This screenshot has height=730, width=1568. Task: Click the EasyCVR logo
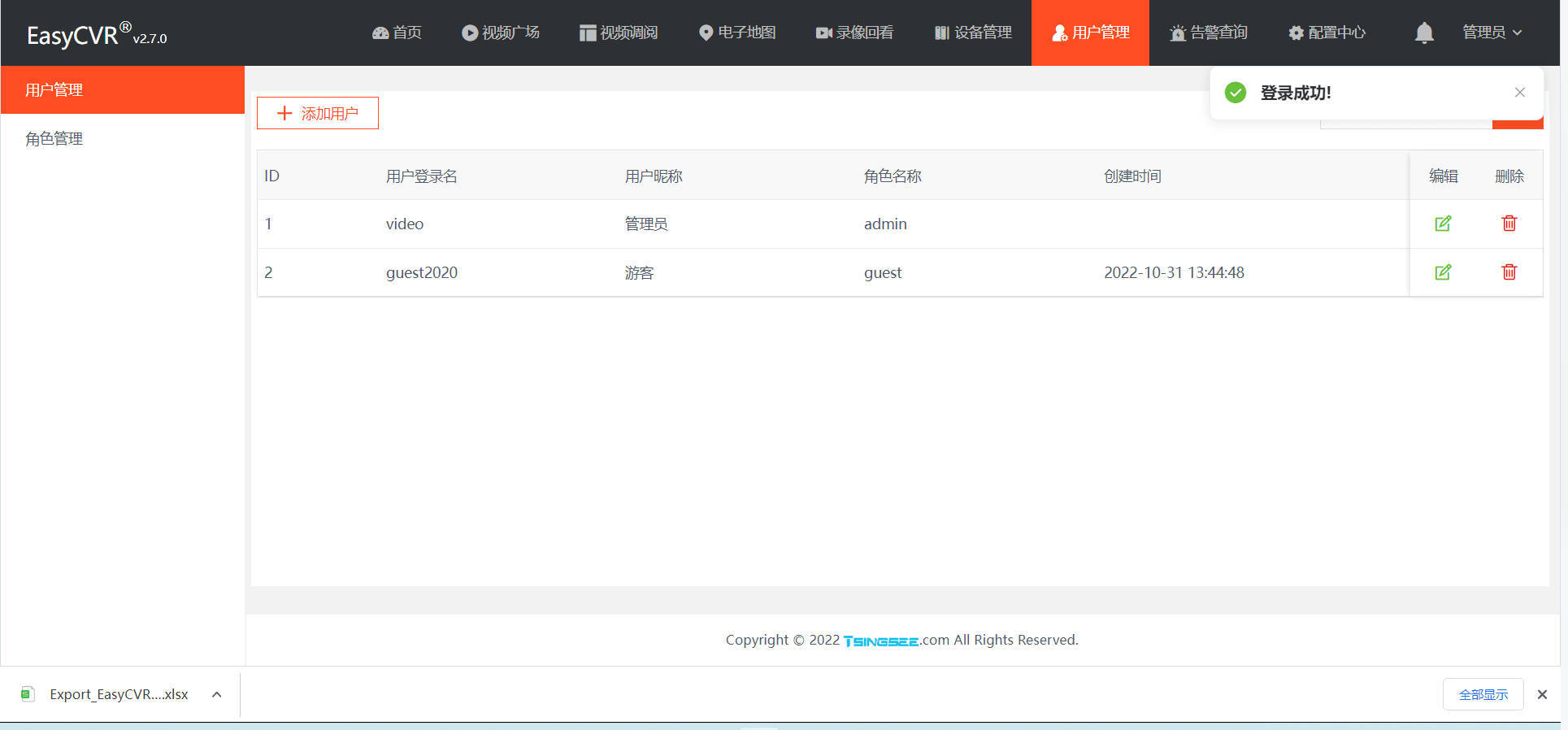click(96, 34)
